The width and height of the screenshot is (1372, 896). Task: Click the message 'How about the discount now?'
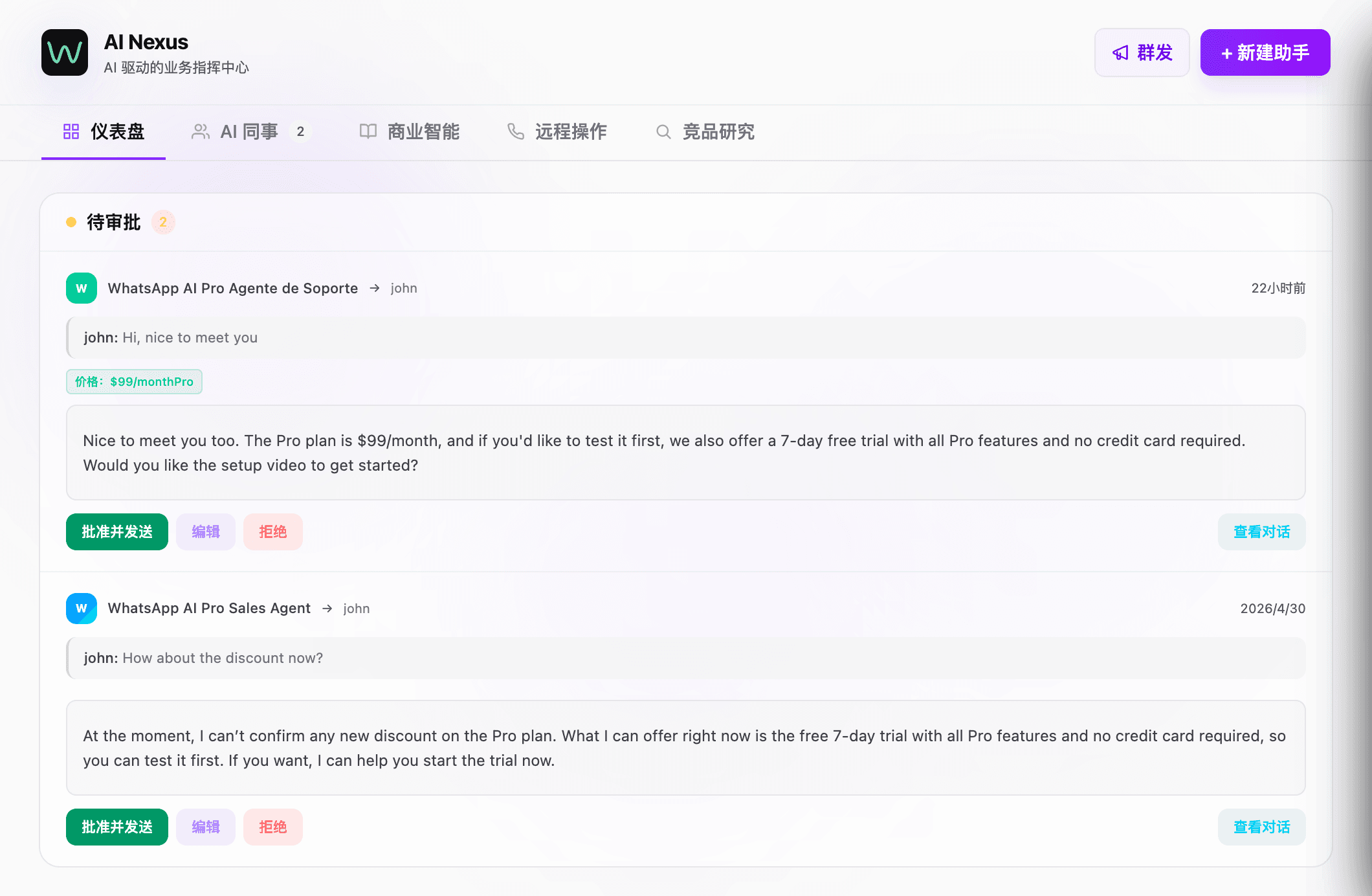click(x=686, y=658)
